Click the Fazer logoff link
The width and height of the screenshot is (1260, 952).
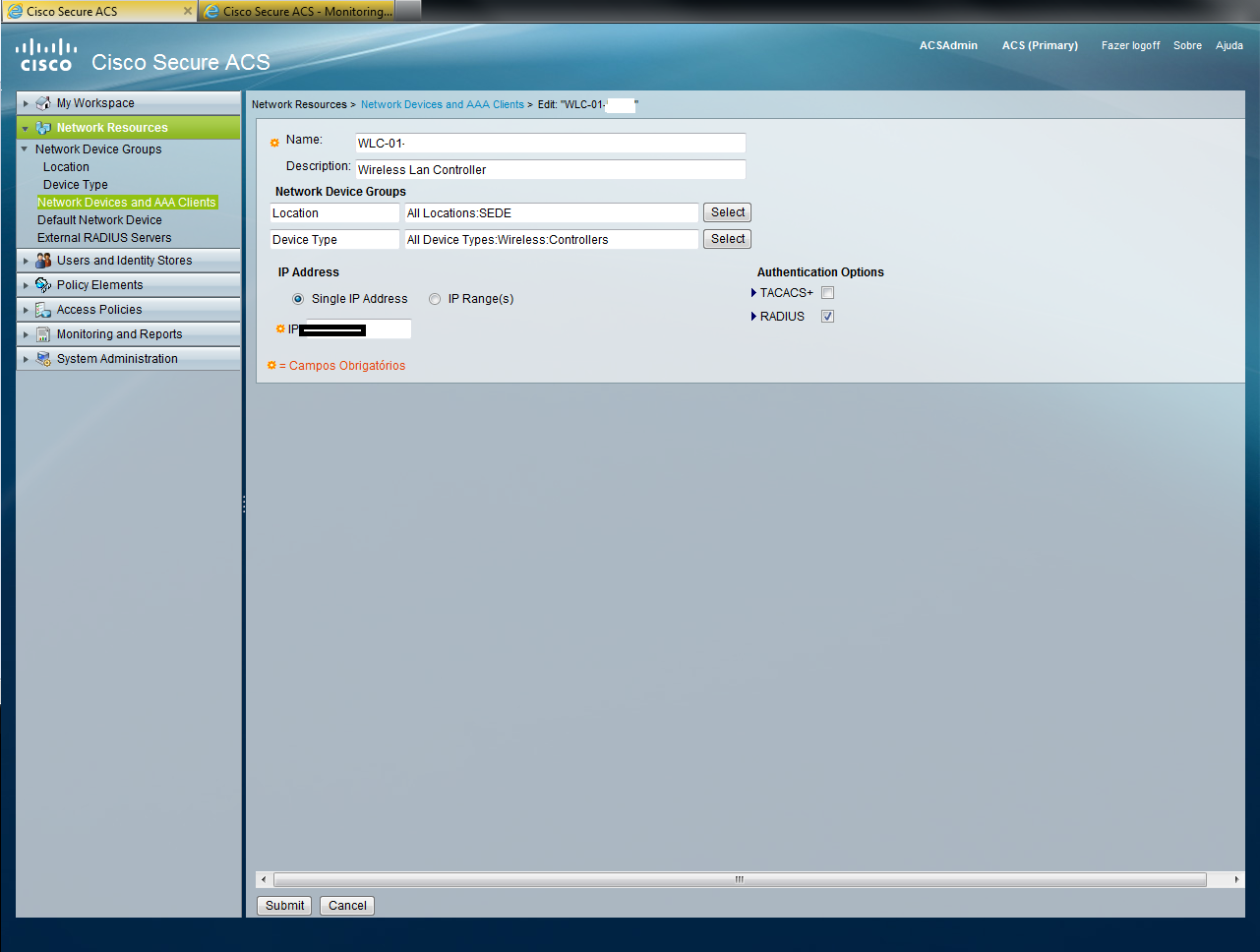point(1130,45)
